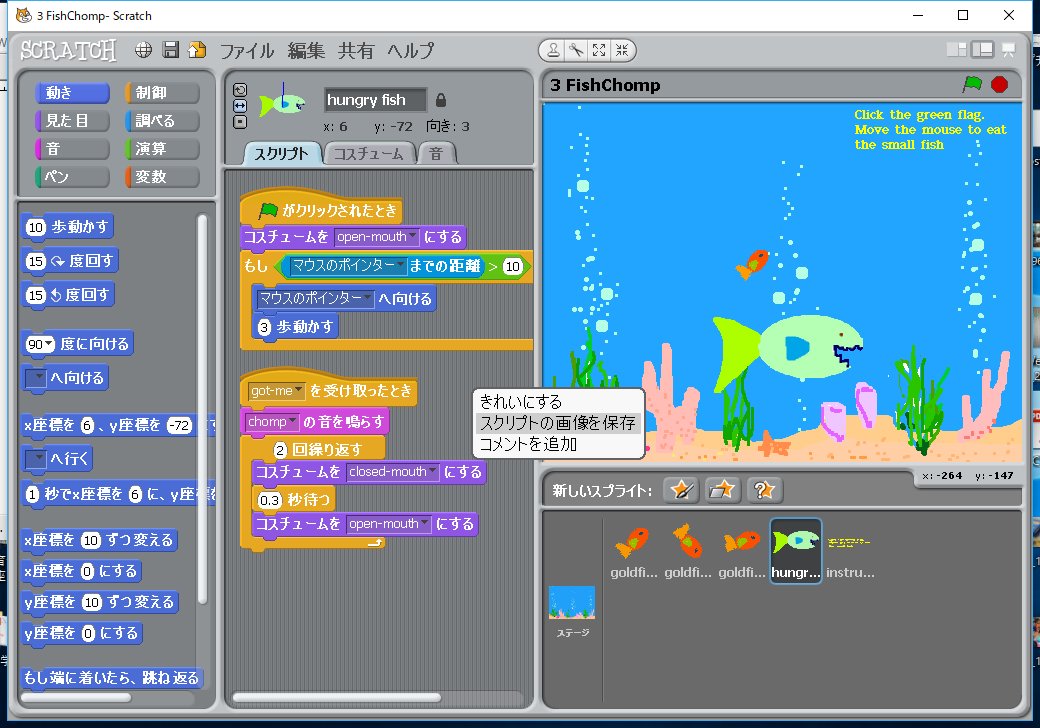Select the delete scissors tool
Viewport: 1040px width, 728px height.
576,50
